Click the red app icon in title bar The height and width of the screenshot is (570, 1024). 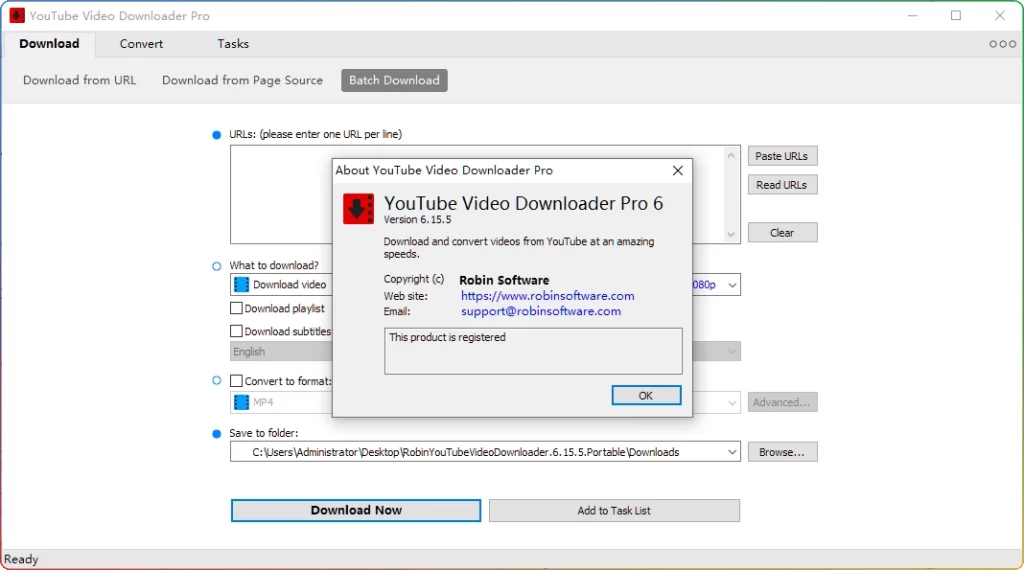(x=17, y=15)
